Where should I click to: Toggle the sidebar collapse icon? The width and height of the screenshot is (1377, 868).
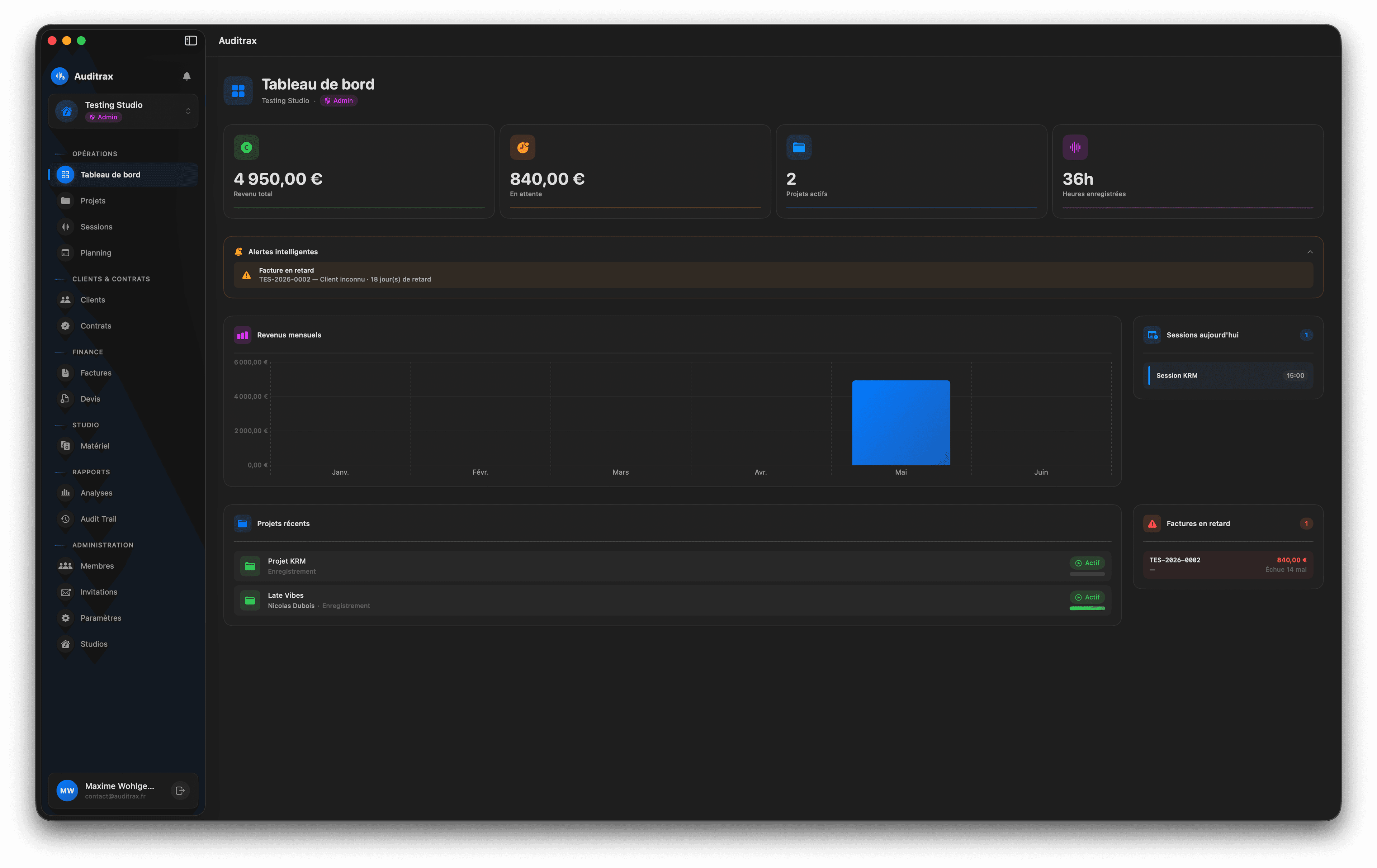click(191, 41)
